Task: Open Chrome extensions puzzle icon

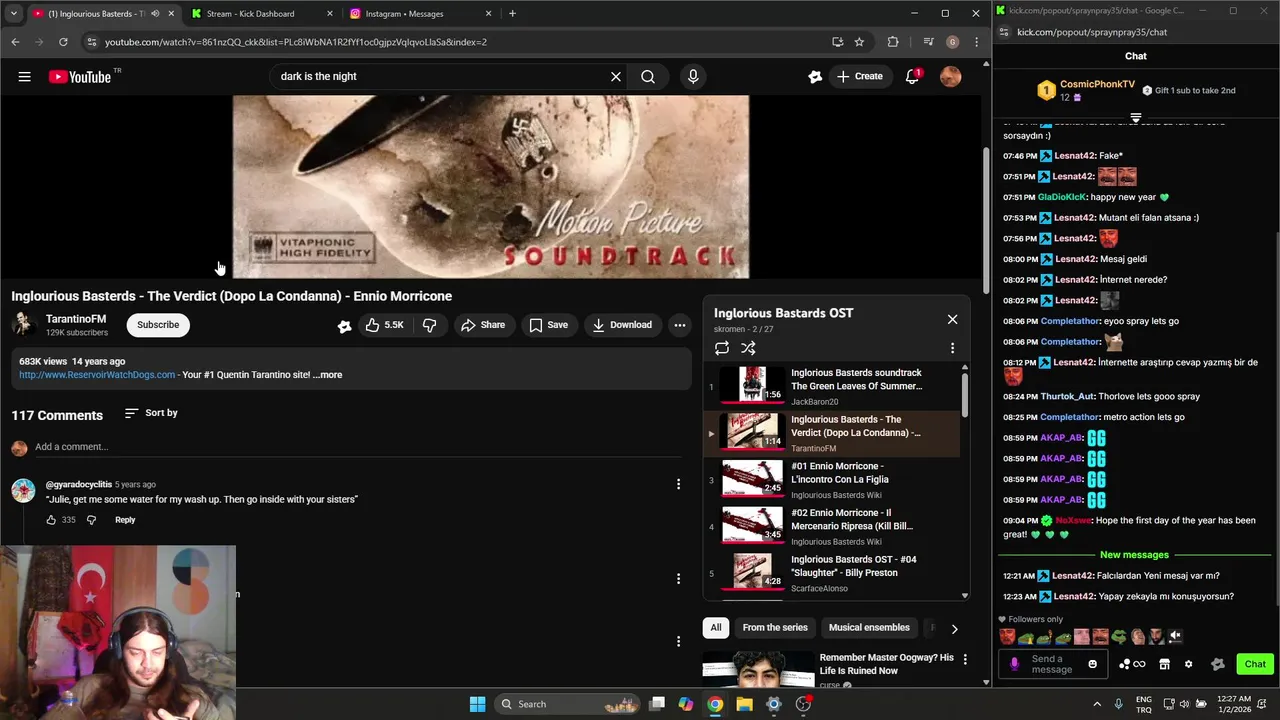Action: pyautogui.click(x=893, y=42)
